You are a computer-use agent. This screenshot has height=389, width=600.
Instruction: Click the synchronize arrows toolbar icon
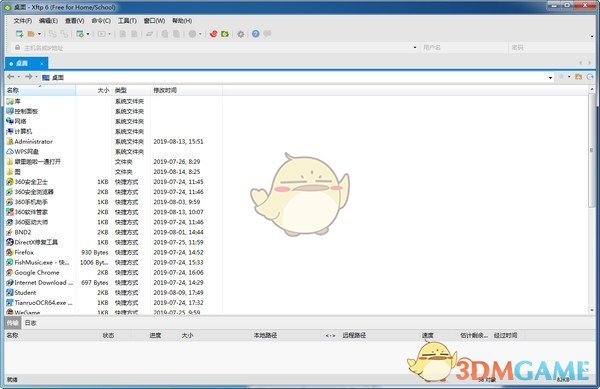pos(150,34)
